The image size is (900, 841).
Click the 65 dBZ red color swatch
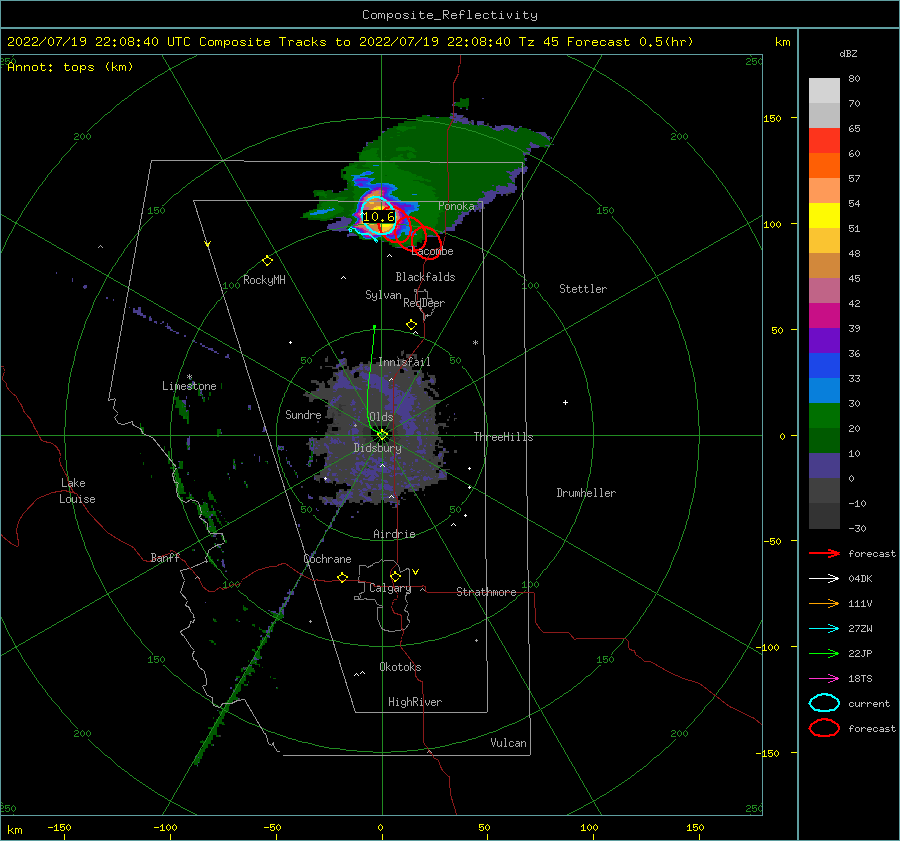824,141
